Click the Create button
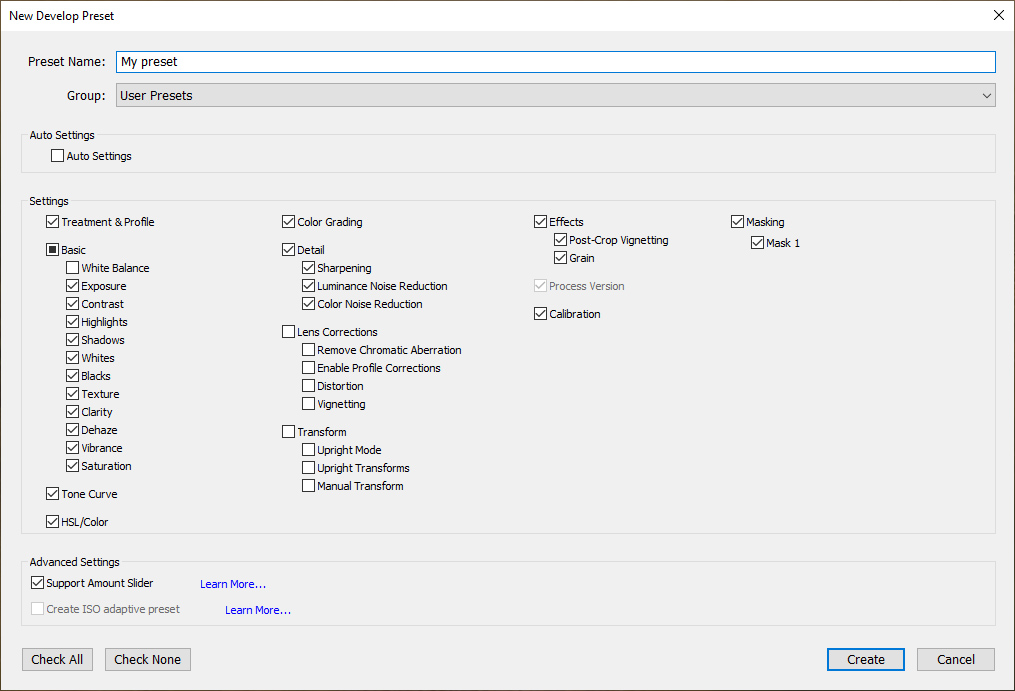 click(865, 659)
